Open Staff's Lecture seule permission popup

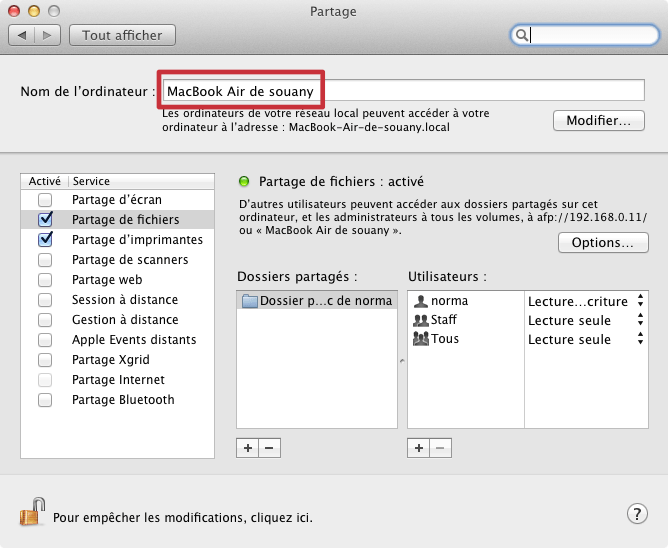(586, 320)
